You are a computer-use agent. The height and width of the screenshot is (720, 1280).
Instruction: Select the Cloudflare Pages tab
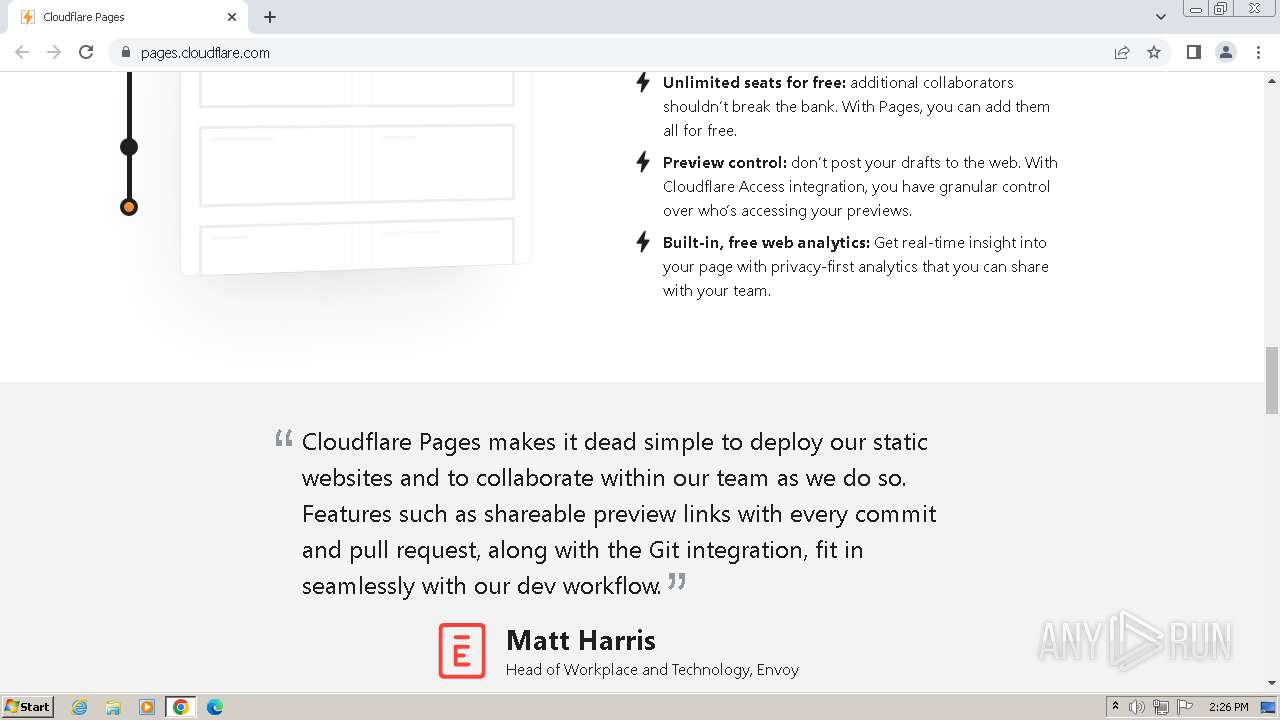[127, 17]
